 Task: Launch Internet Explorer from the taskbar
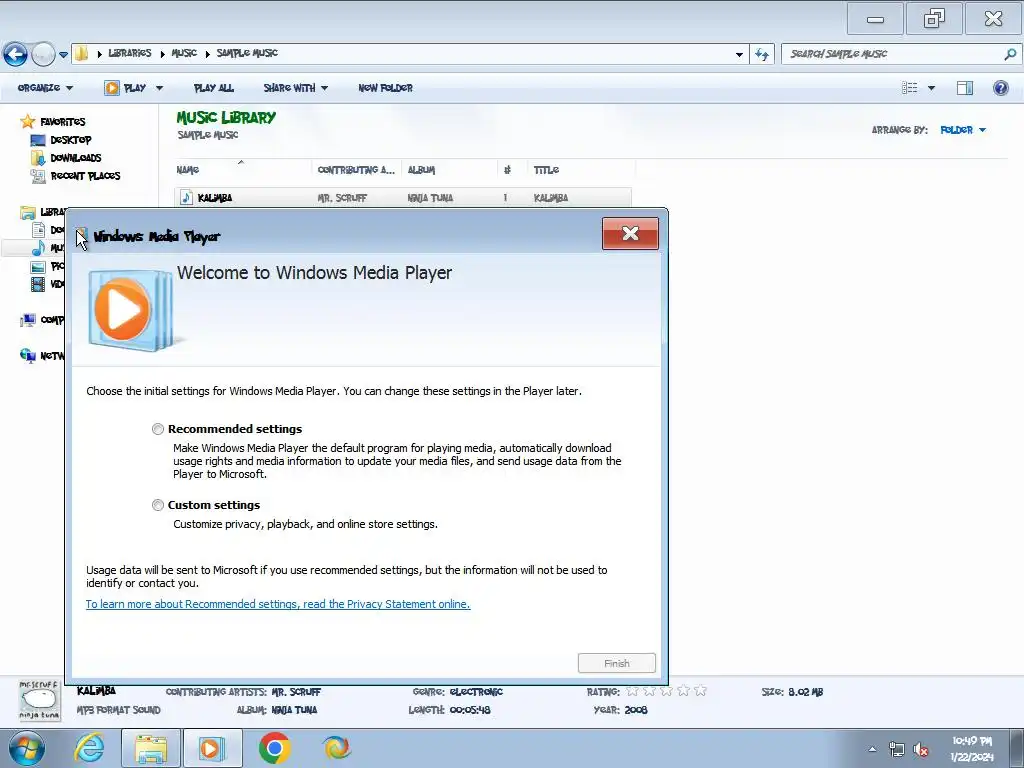click(88, 748)
